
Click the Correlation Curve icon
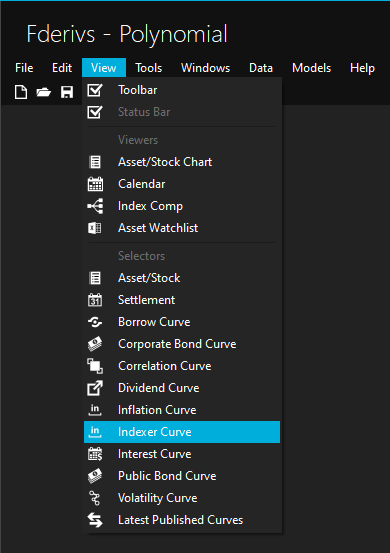(x=95, y=366)
